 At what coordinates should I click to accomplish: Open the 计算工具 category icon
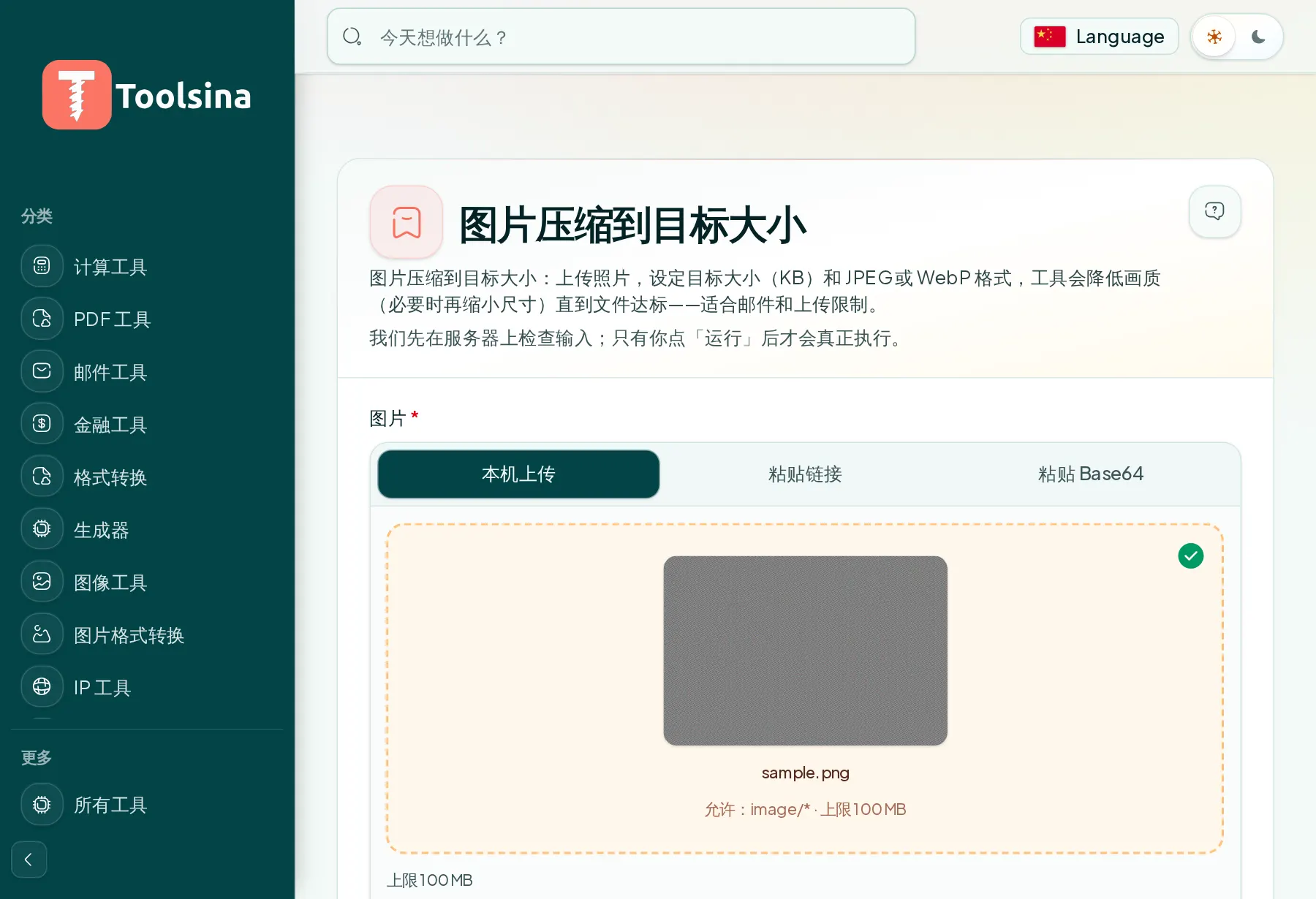tap(42, 266)
